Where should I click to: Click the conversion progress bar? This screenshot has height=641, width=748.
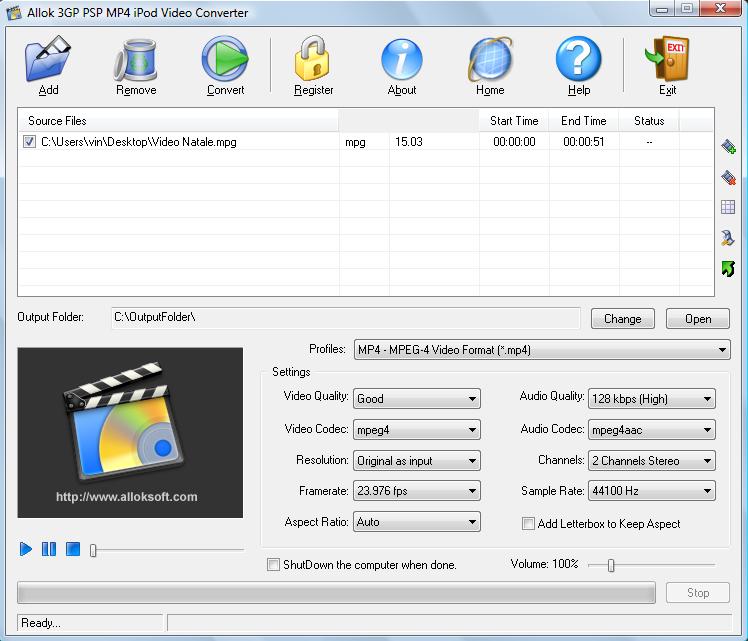click(336, 593)
